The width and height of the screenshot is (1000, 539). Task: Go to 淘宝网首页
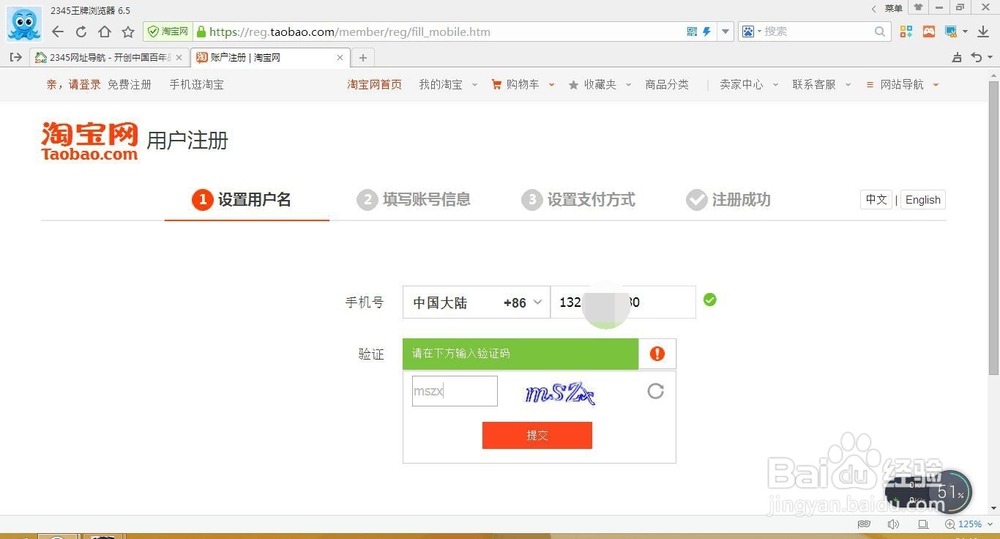(x=374, y=84)
